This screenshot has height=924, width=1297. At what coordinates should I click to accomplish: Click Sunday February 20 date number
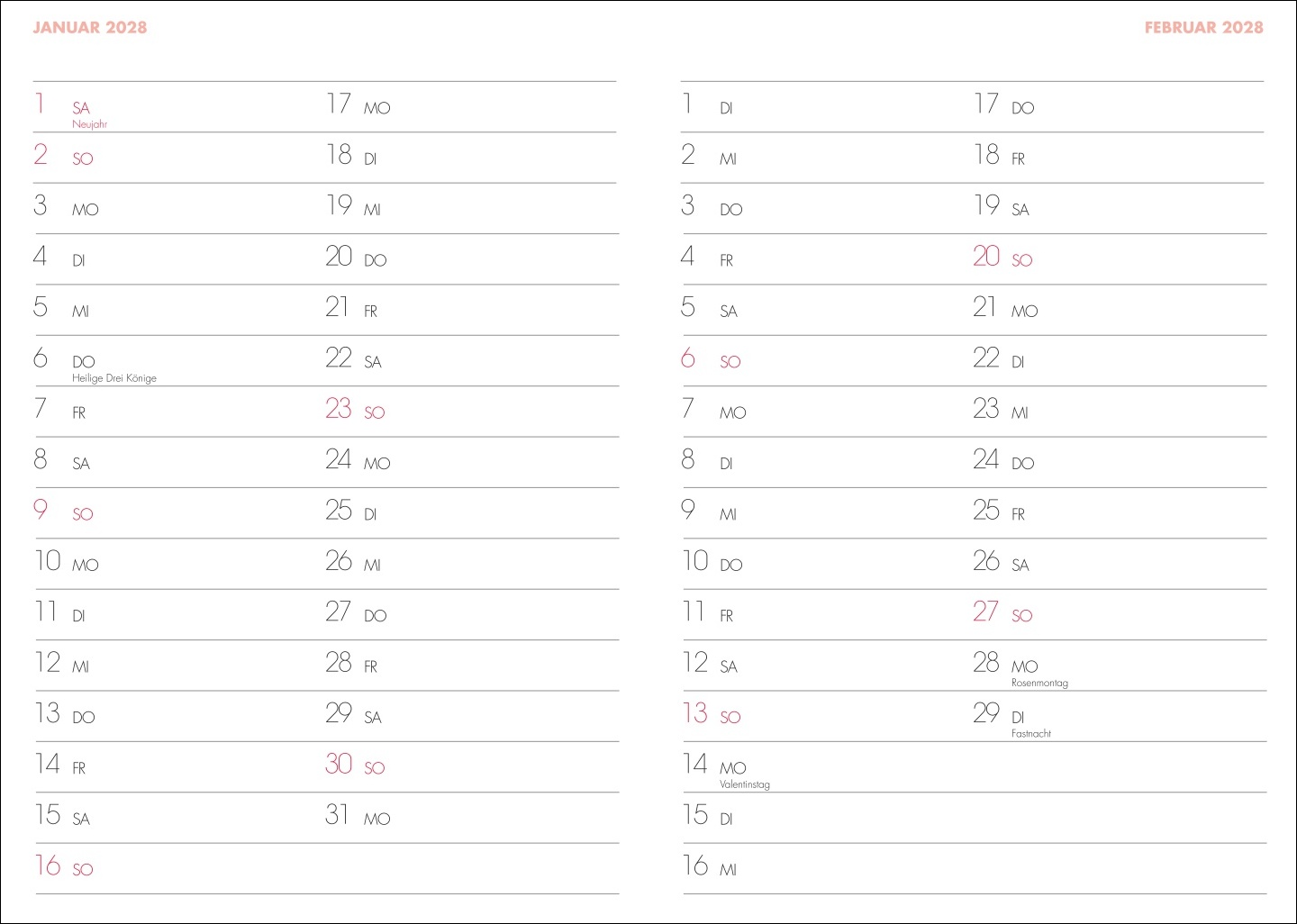click(986, 257)
